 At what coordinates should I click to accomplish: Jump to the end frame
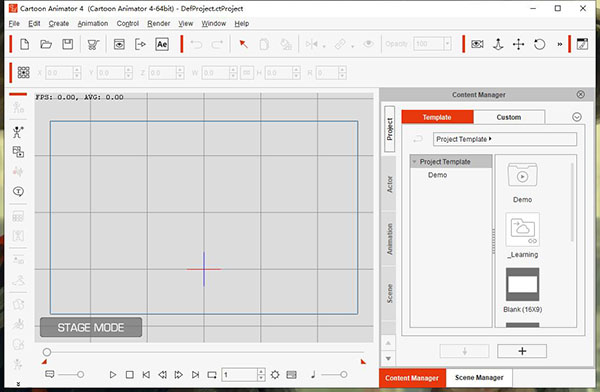click(195, 375)
